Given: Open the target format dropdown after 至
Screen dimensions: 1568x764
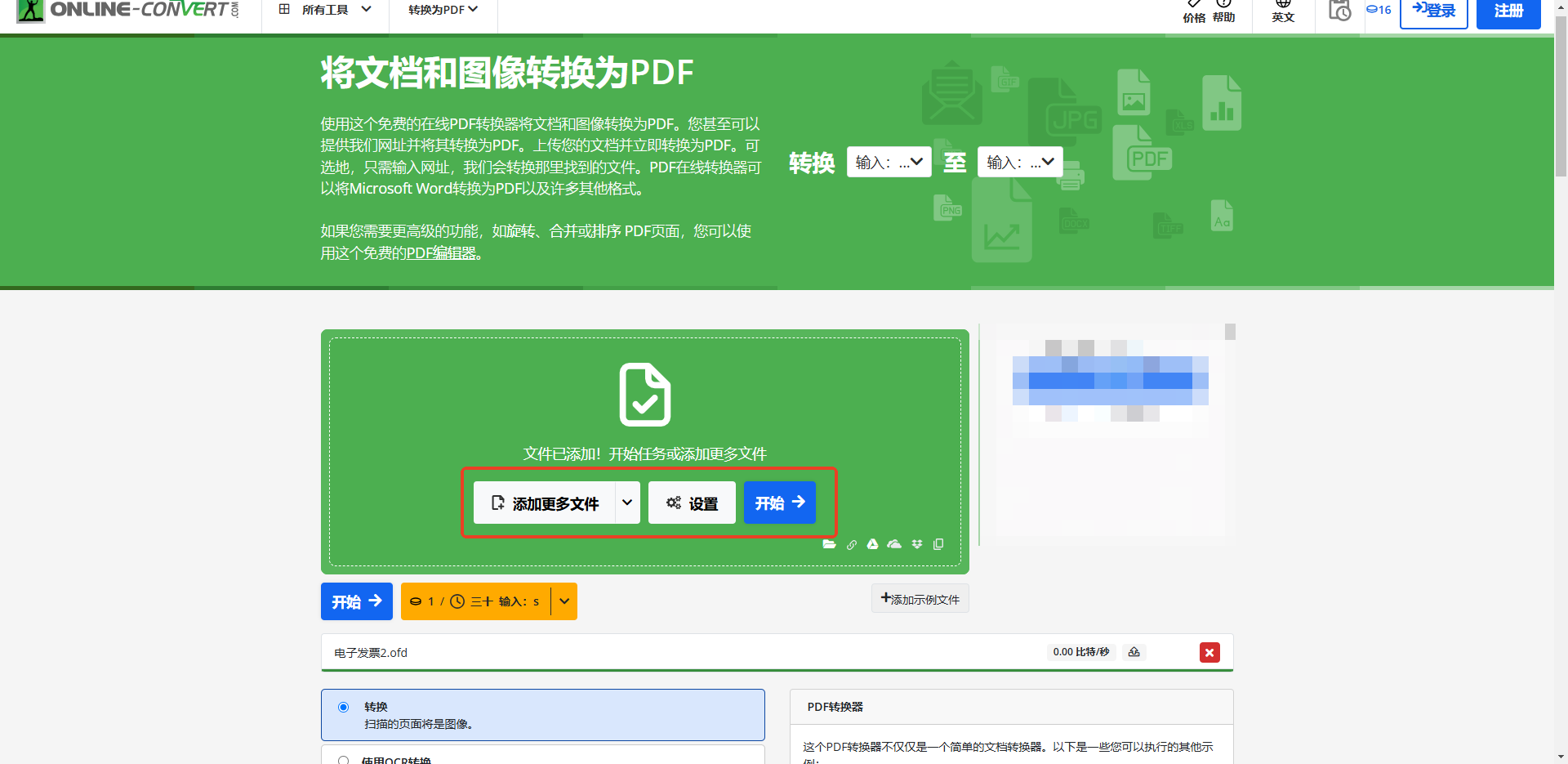Looking at the screenshot, I should [x=1019, y=162].
